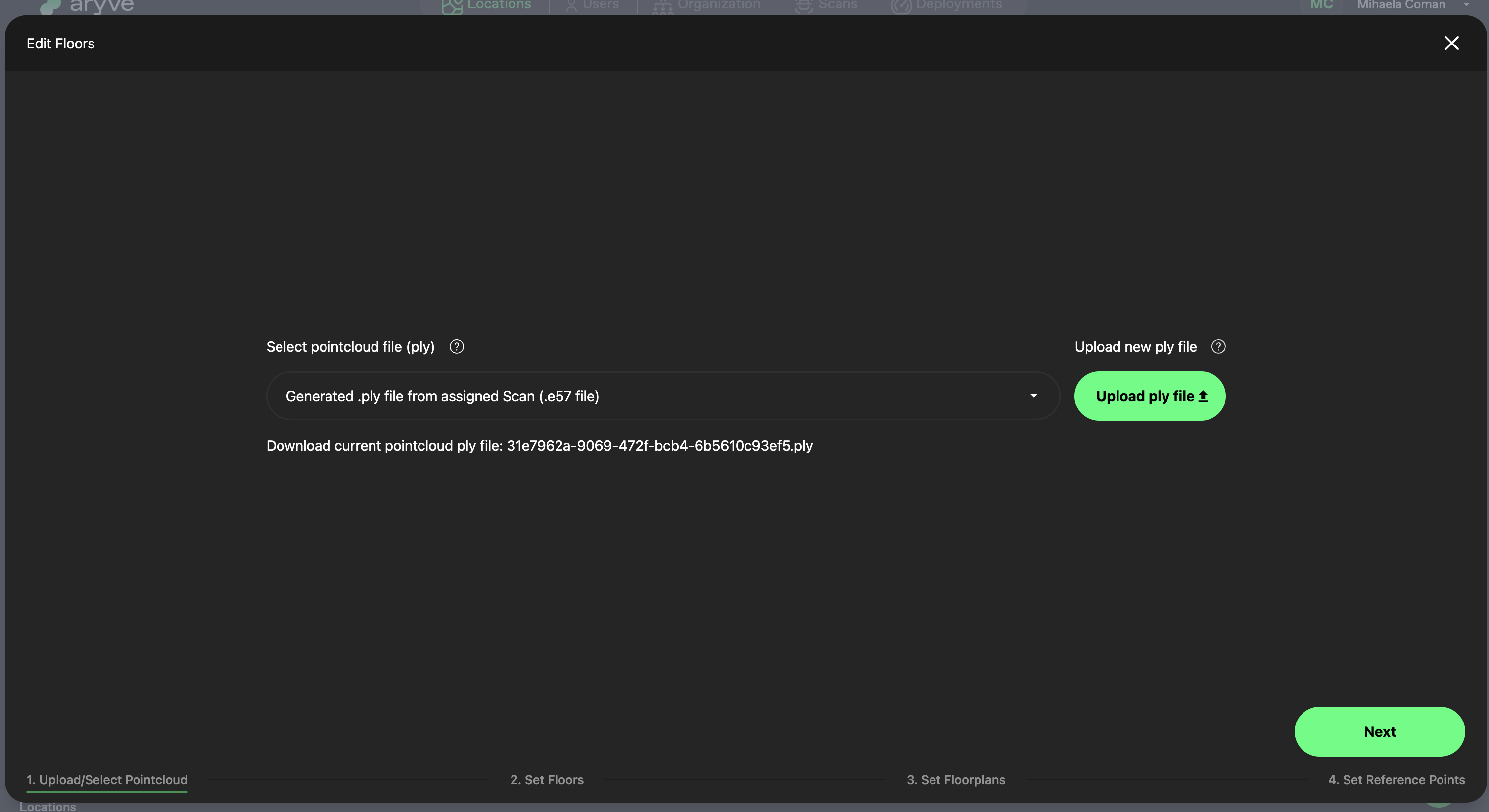Click help icon beside Select pointcloud file
1489x812 pixels.
click(456, 346)
